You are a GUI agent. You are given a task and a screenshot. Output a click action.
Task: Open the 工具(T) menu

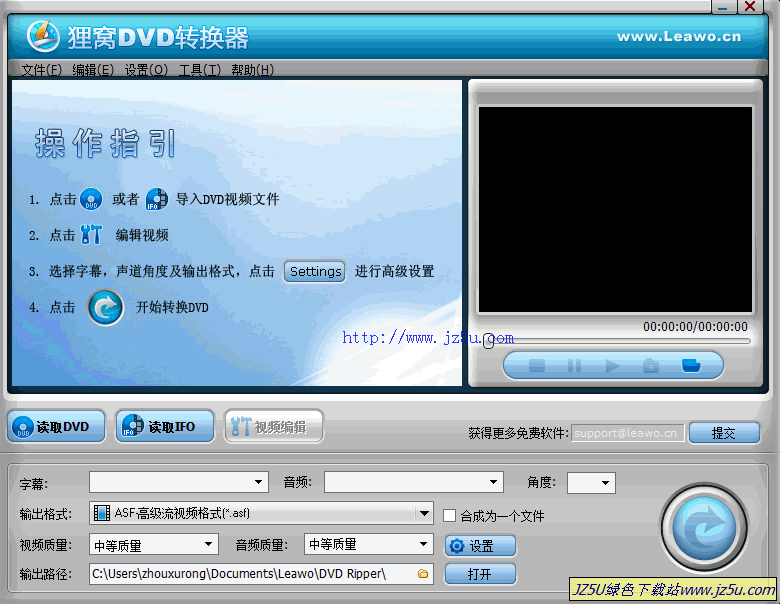point(199,70)
